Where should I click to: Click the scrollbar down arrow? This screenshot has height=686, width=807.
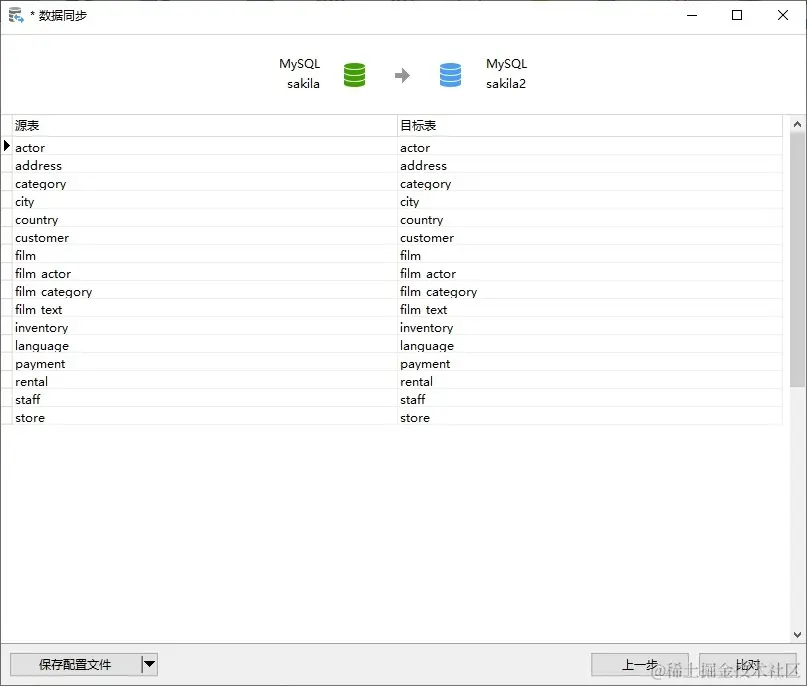797,635
